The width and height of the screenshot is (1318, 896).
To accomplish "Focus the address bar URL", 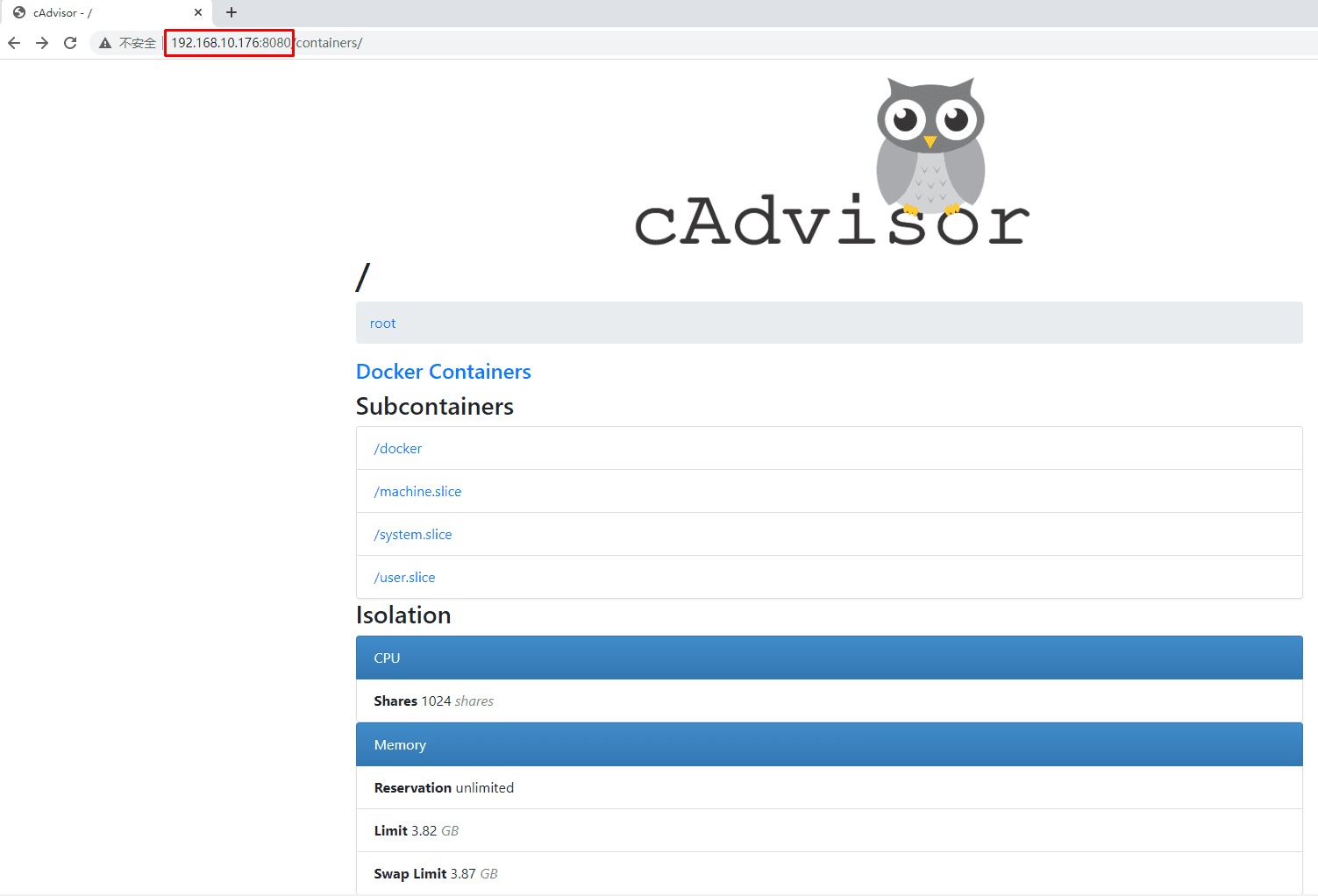I will [x=267, y=43].
